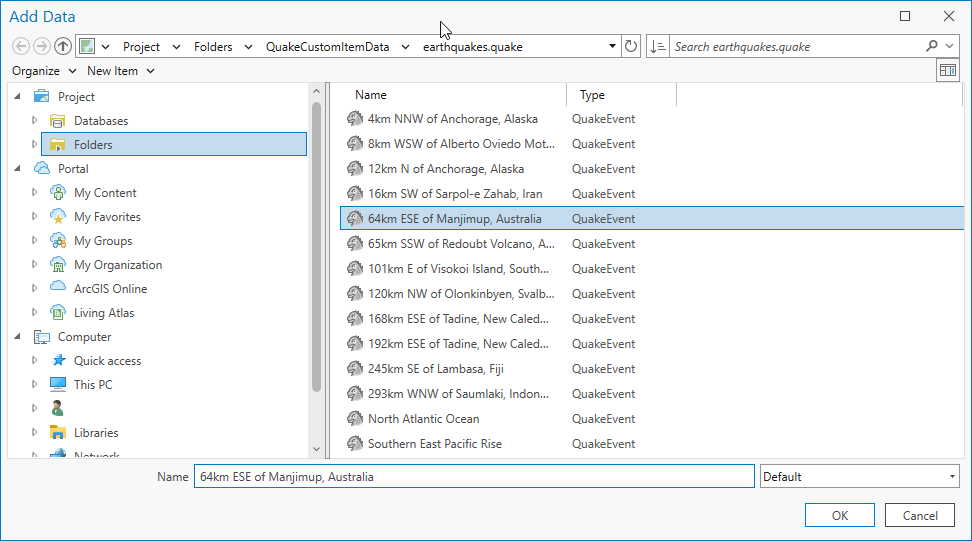
Task: Open the sort order options icon
Action: coord(657,46)
